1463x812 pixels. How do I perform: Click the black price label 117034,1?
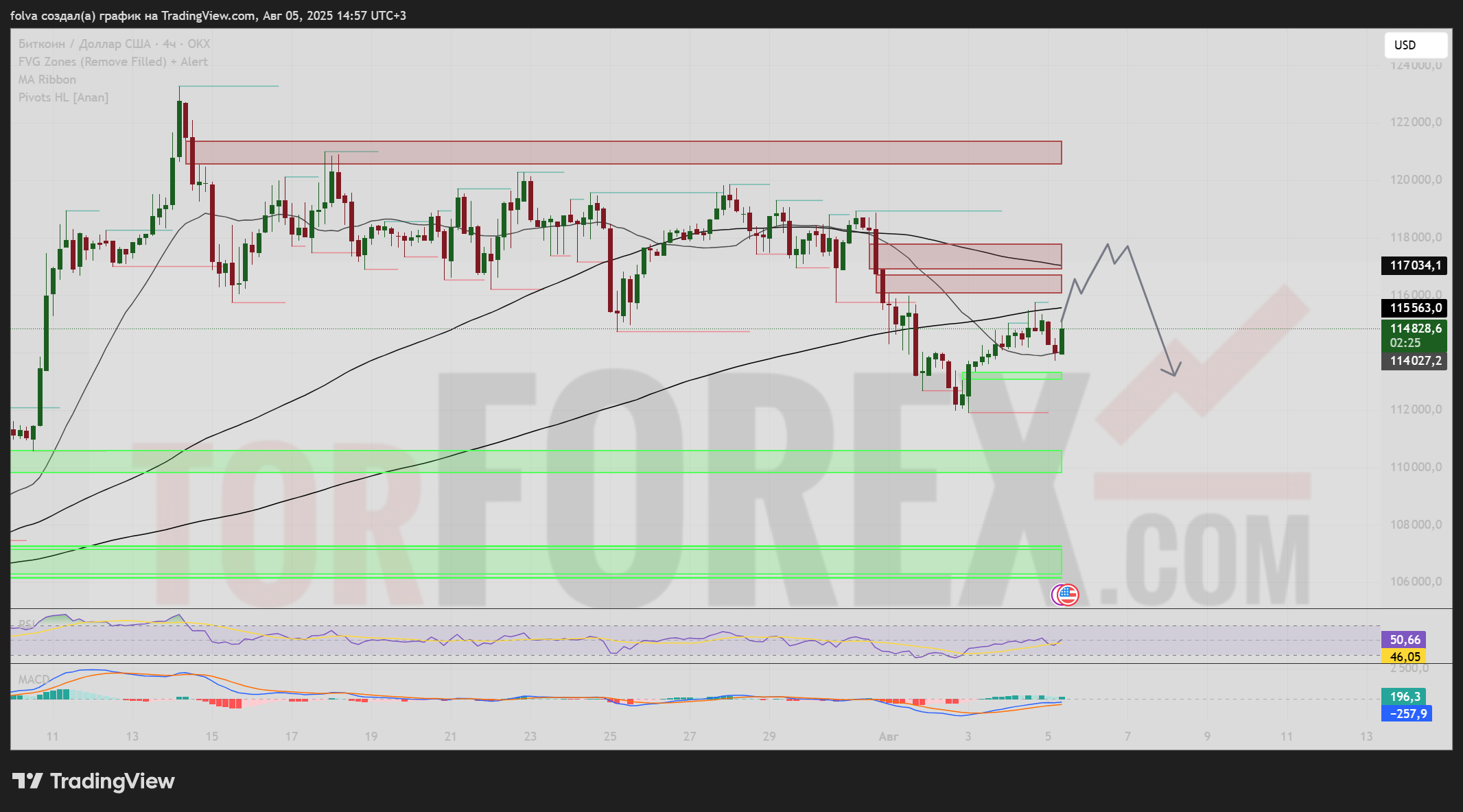coord(1414,265)
